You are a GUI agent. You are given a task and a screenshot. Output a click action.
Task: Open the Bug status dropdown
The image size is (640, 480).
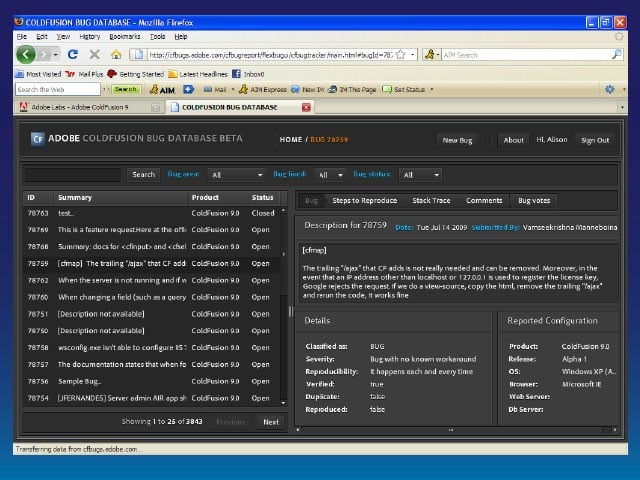click(x=421, y=175)
